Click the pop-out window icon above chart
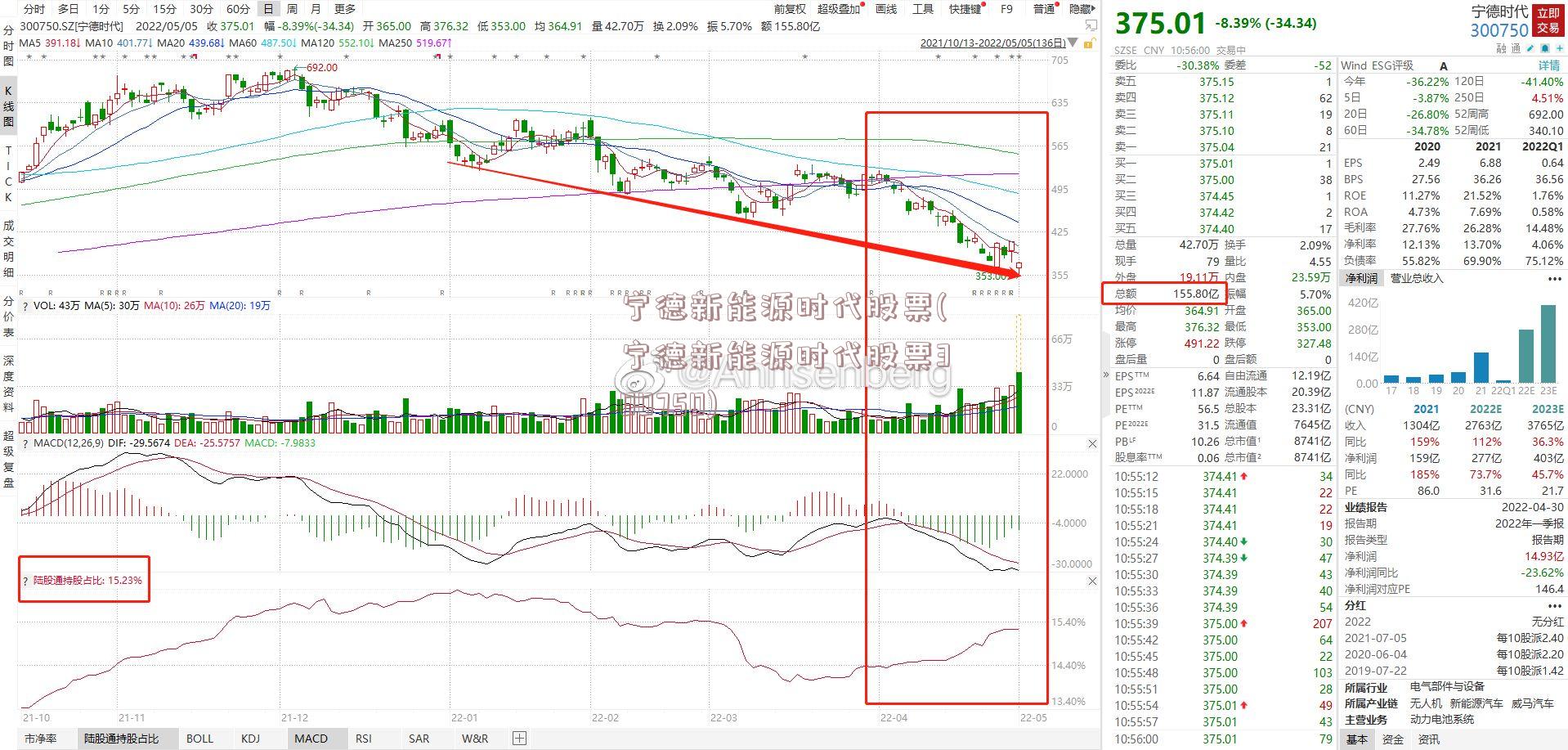Screen dimensions: 1568x750 click(1091, 25)
